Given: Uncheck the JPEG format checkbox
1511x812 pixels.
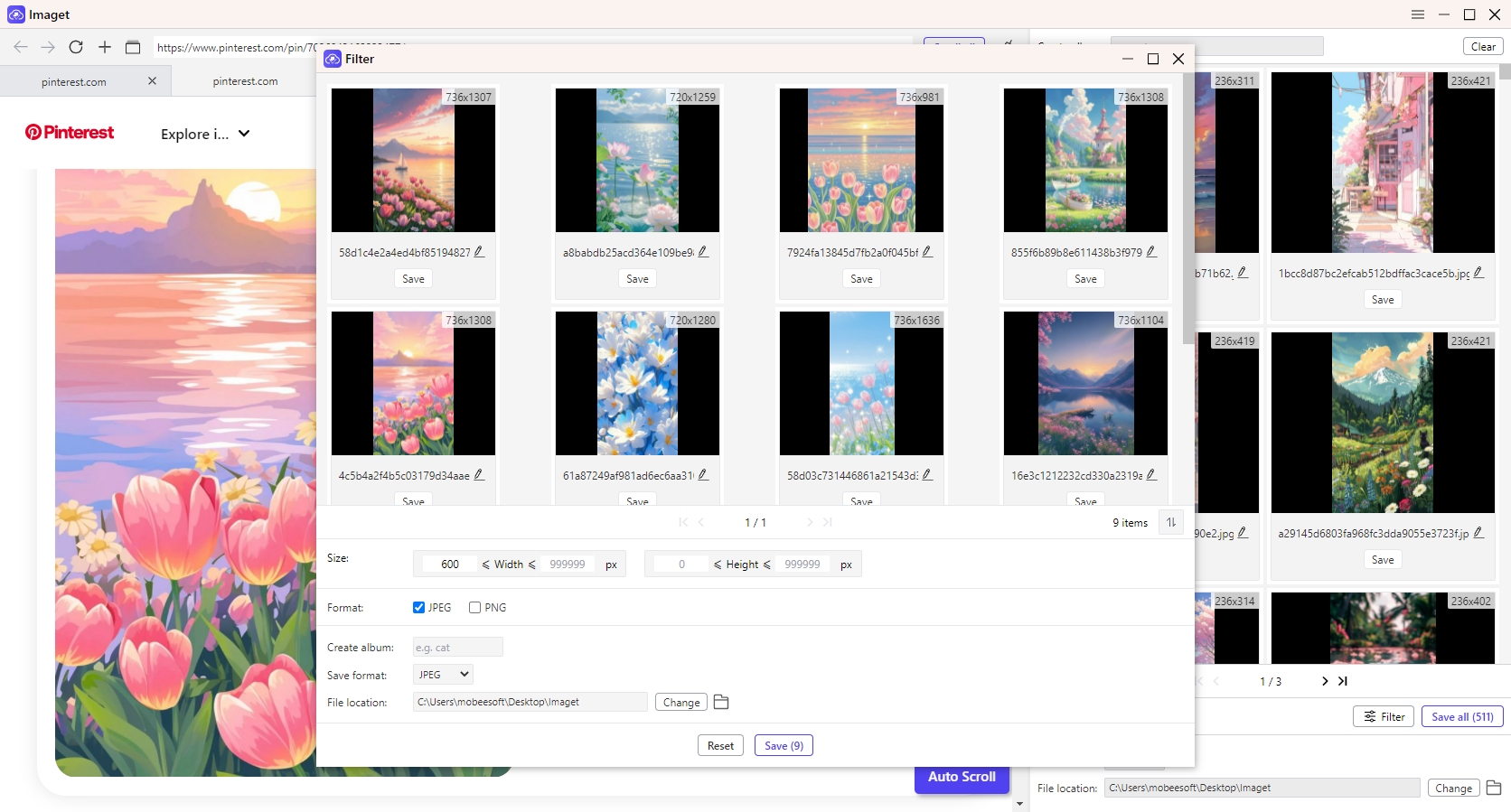Looking at the screenshot, I should tap(418, 607).
